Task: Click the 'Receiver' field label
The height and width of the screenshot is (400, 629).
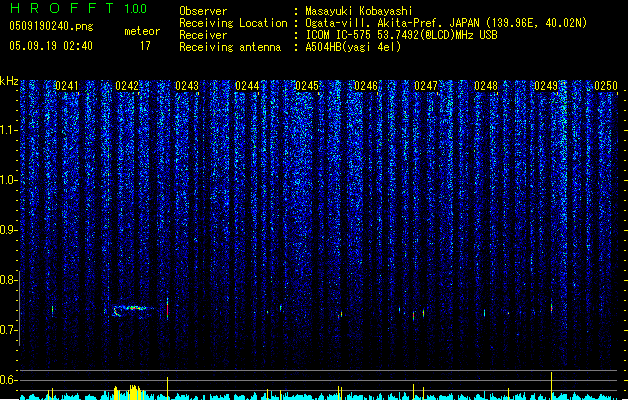Action: [x=203, y=35]
